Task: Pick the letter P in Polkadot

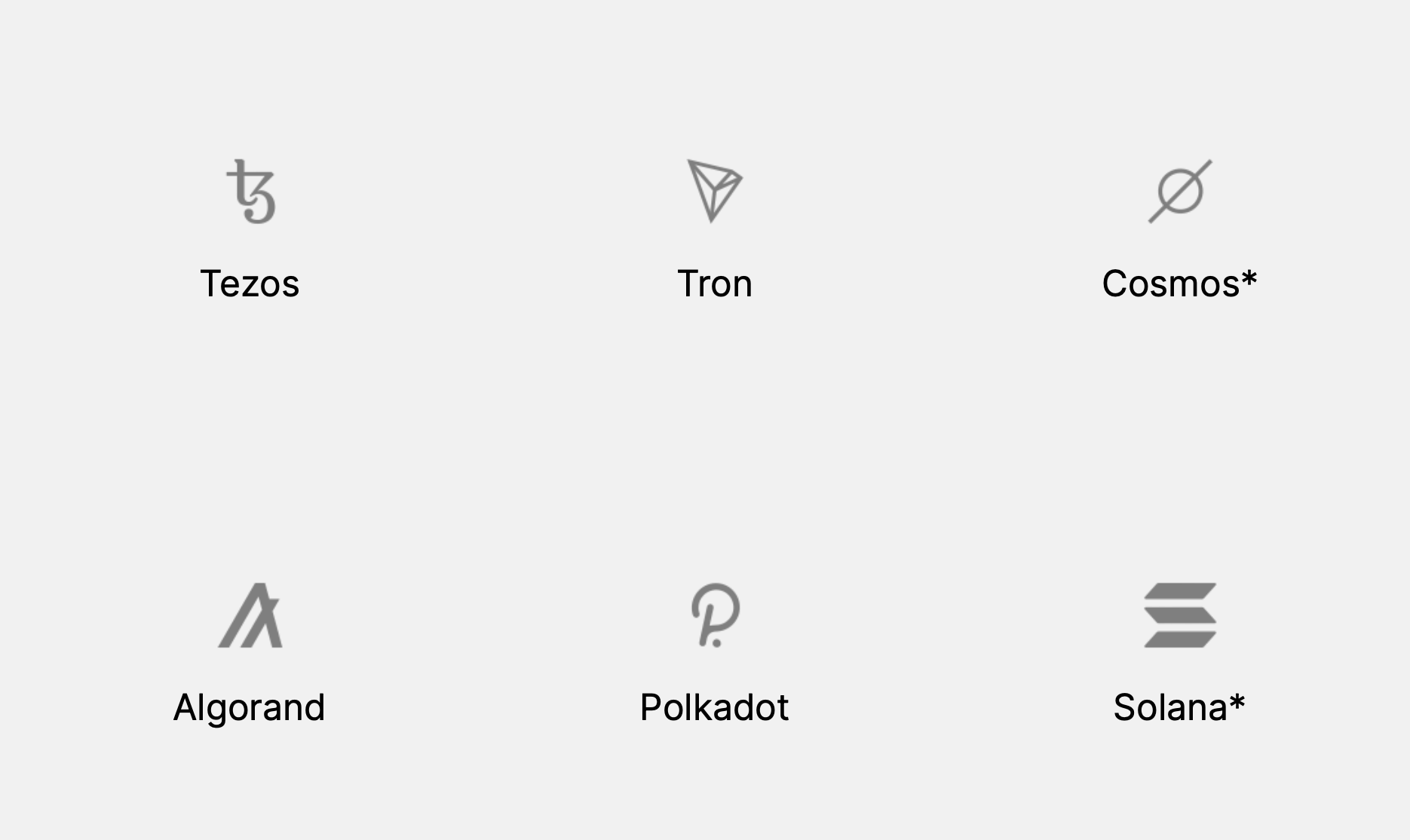Action: coord(652,708)
